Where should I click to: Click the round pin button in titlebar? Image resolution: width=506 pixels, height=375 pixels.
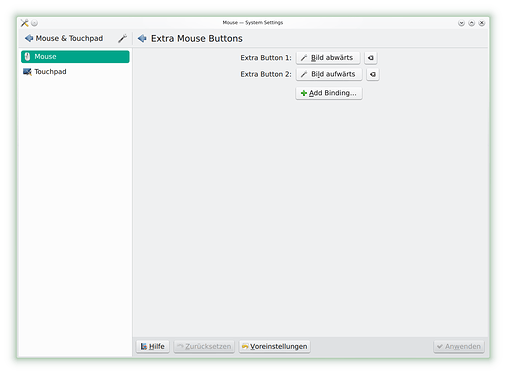pyautogui.click(x=34, y=23)
